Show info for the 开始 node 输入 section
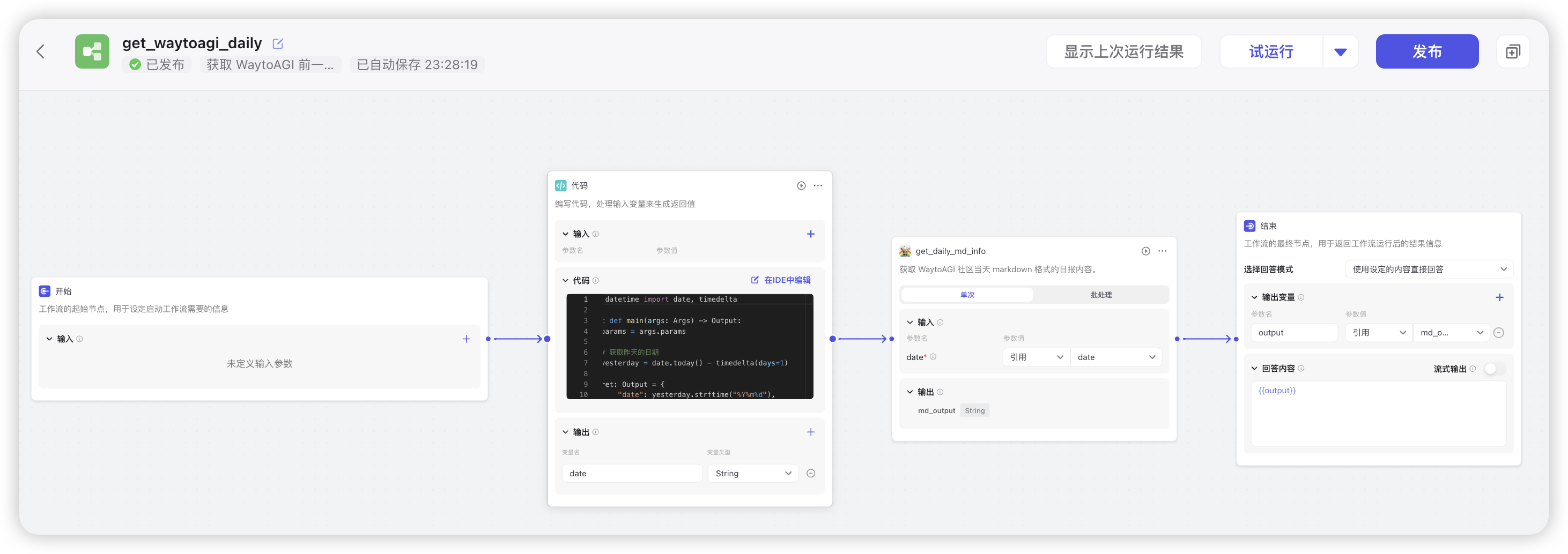 80,339
